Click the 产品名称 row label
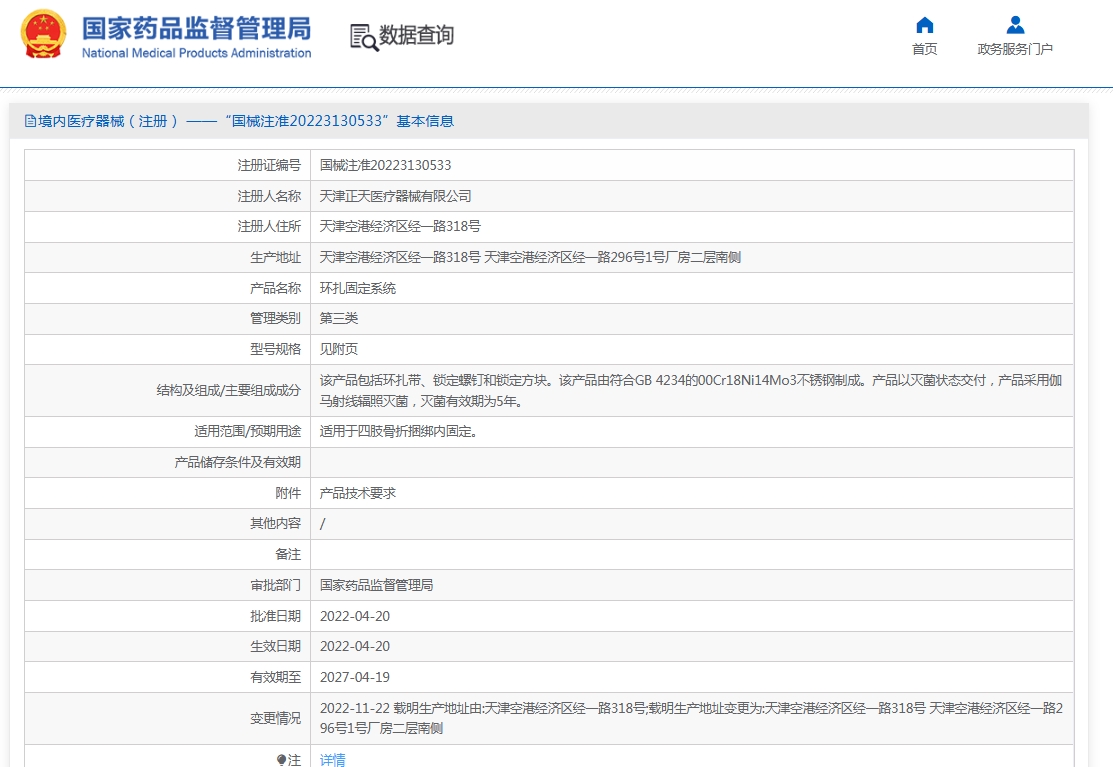1113x767 pixels. [x=275, y=288]
